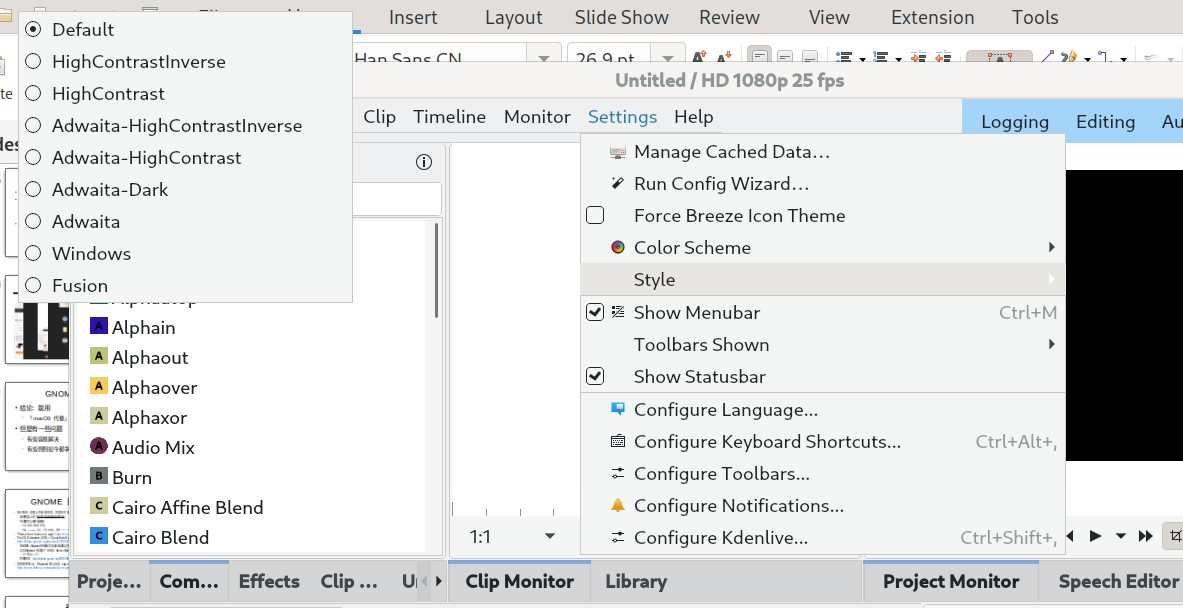Viewport: 1183px width, 608px height.
Task: Click the tab-bar right scroll arrow
Action: [439, 582]
